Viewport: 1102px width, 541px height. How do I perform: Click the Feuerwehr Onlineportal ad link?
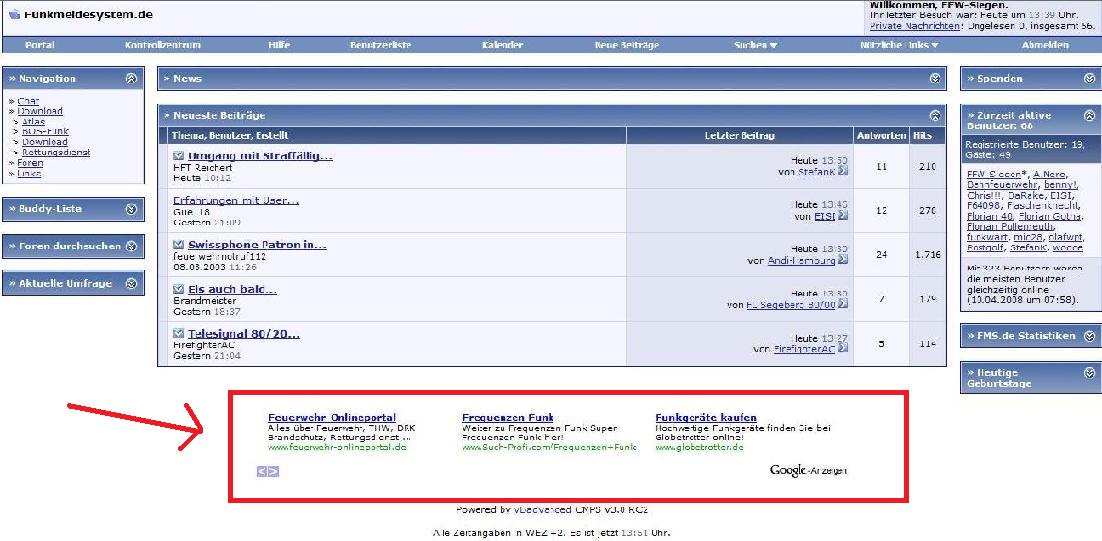(332, 417)
